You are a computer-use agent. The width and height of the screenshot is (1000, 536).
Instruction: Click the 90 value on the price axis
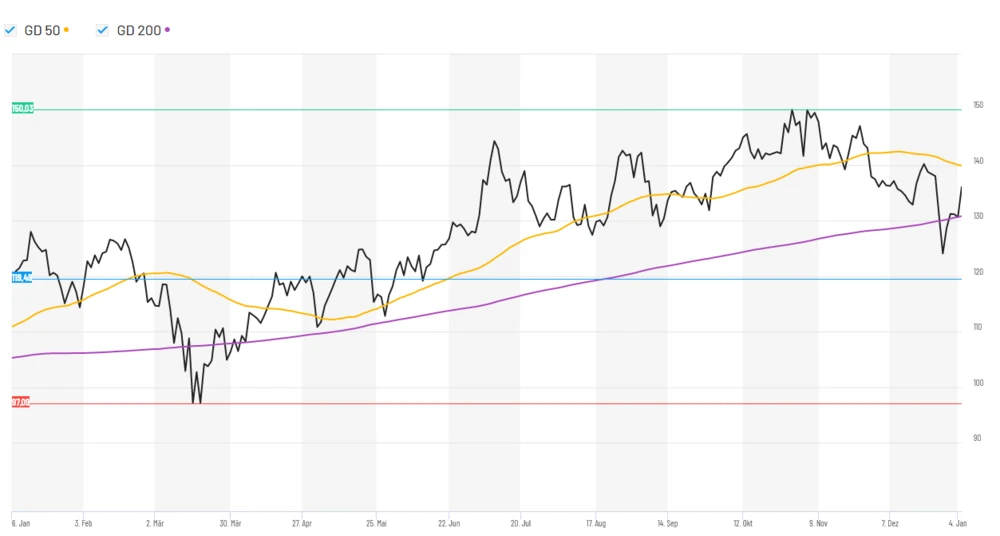coord(977,438)
